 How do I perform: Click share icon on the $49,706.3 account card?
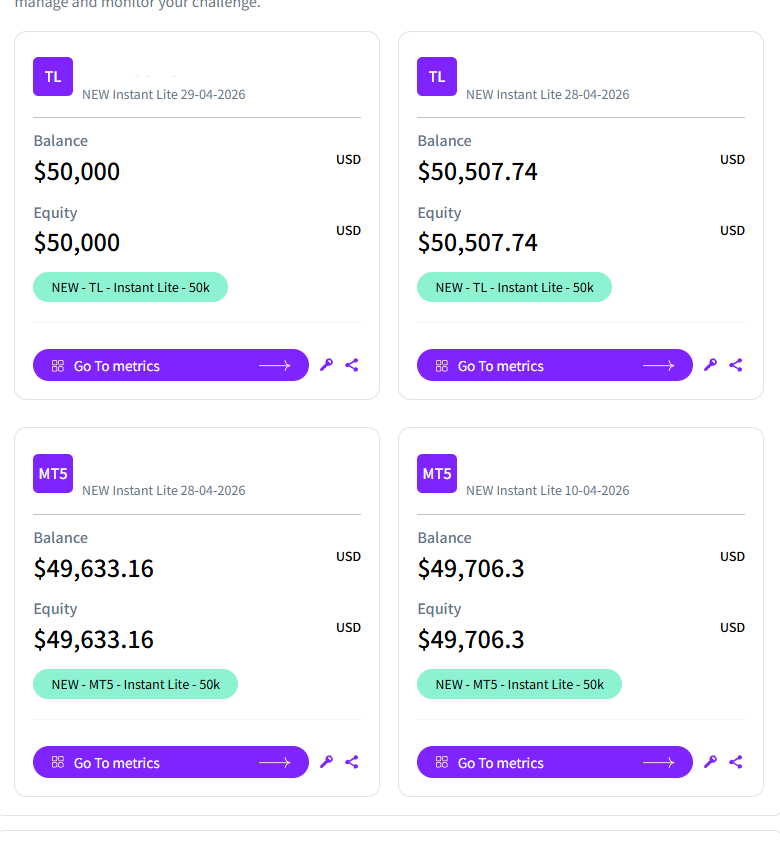point(736,762)
